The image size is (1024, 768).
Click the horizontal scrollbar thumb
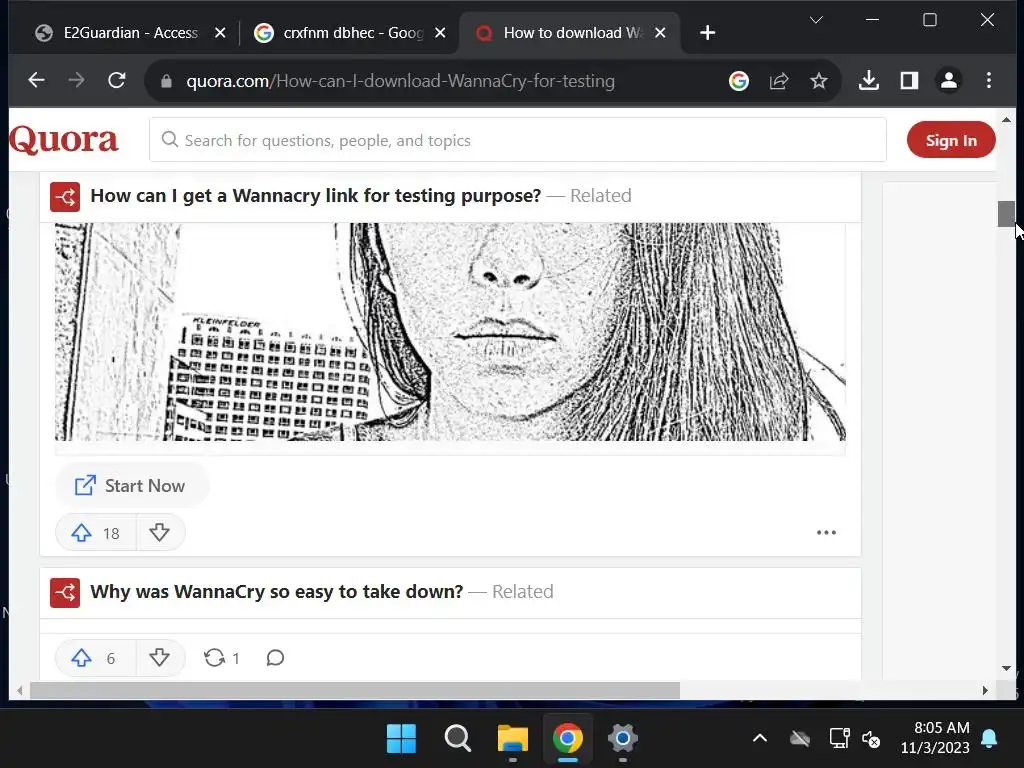click(x=355, y=690)
